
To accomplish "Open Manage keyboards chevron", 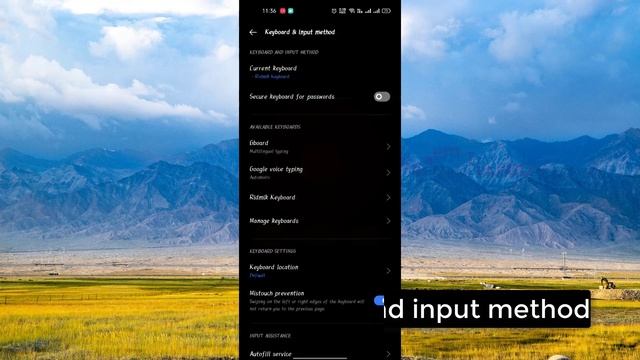I will click(x=389, y=221).
